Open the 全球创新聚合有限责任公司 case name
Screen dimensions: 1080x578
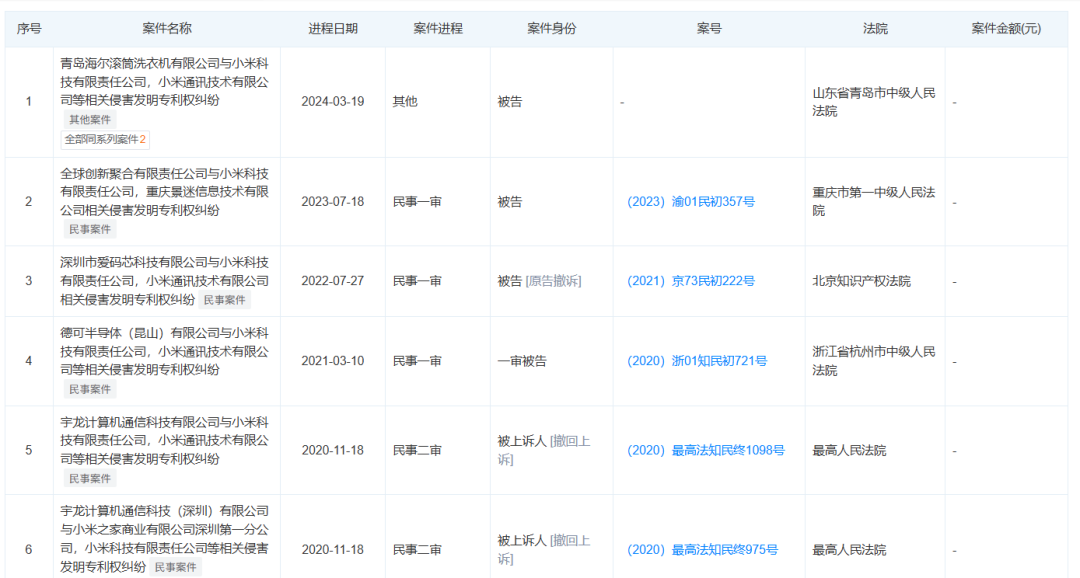165,192
